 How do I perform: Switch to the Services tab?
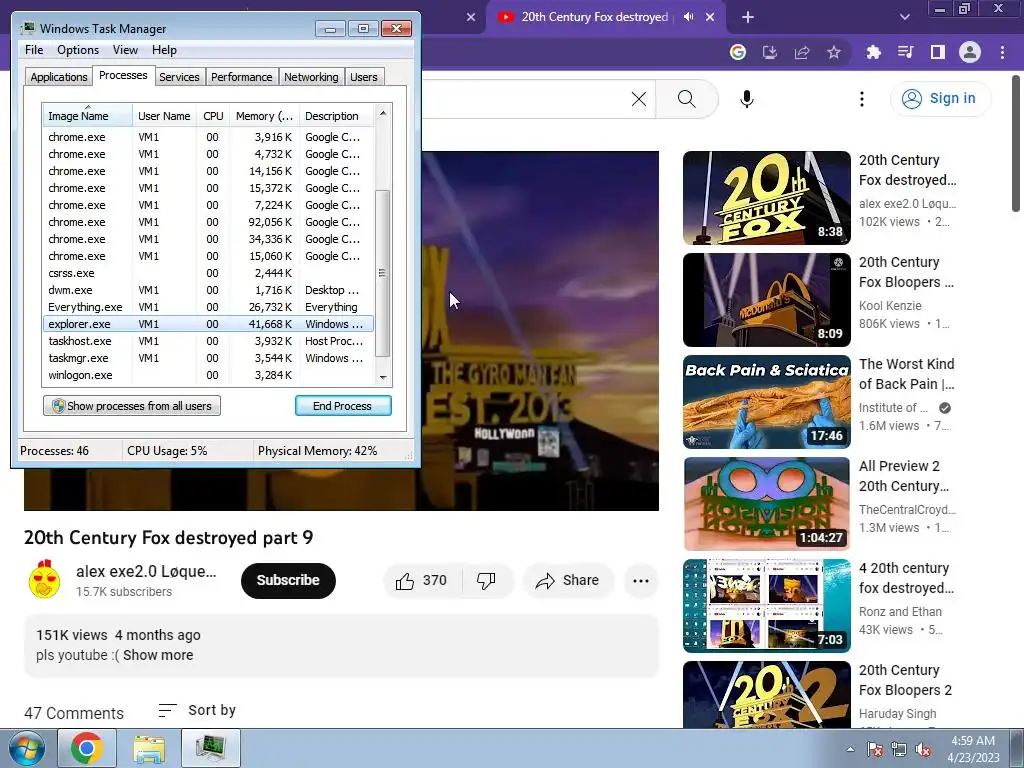(179, 77)
